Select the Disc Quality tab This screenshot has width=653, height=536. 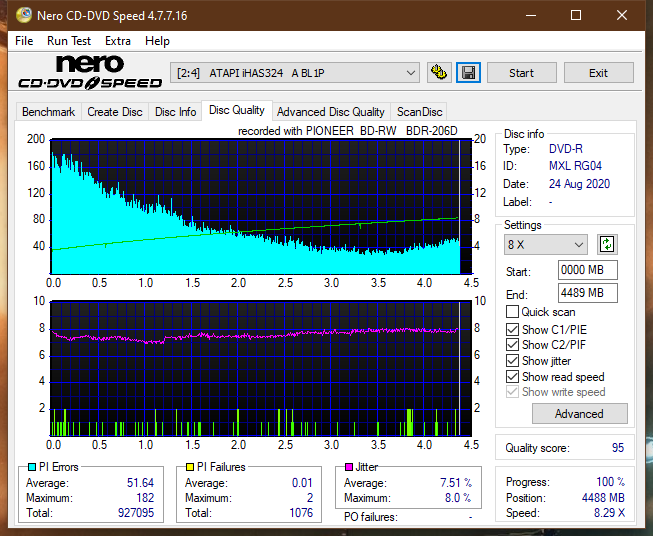237,110
